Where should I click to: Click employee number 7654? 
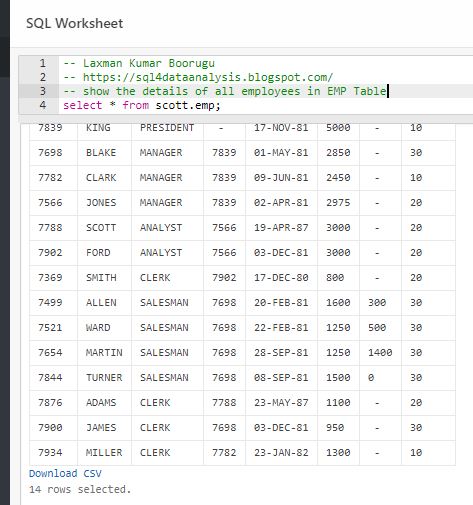(x=50, y=353)
